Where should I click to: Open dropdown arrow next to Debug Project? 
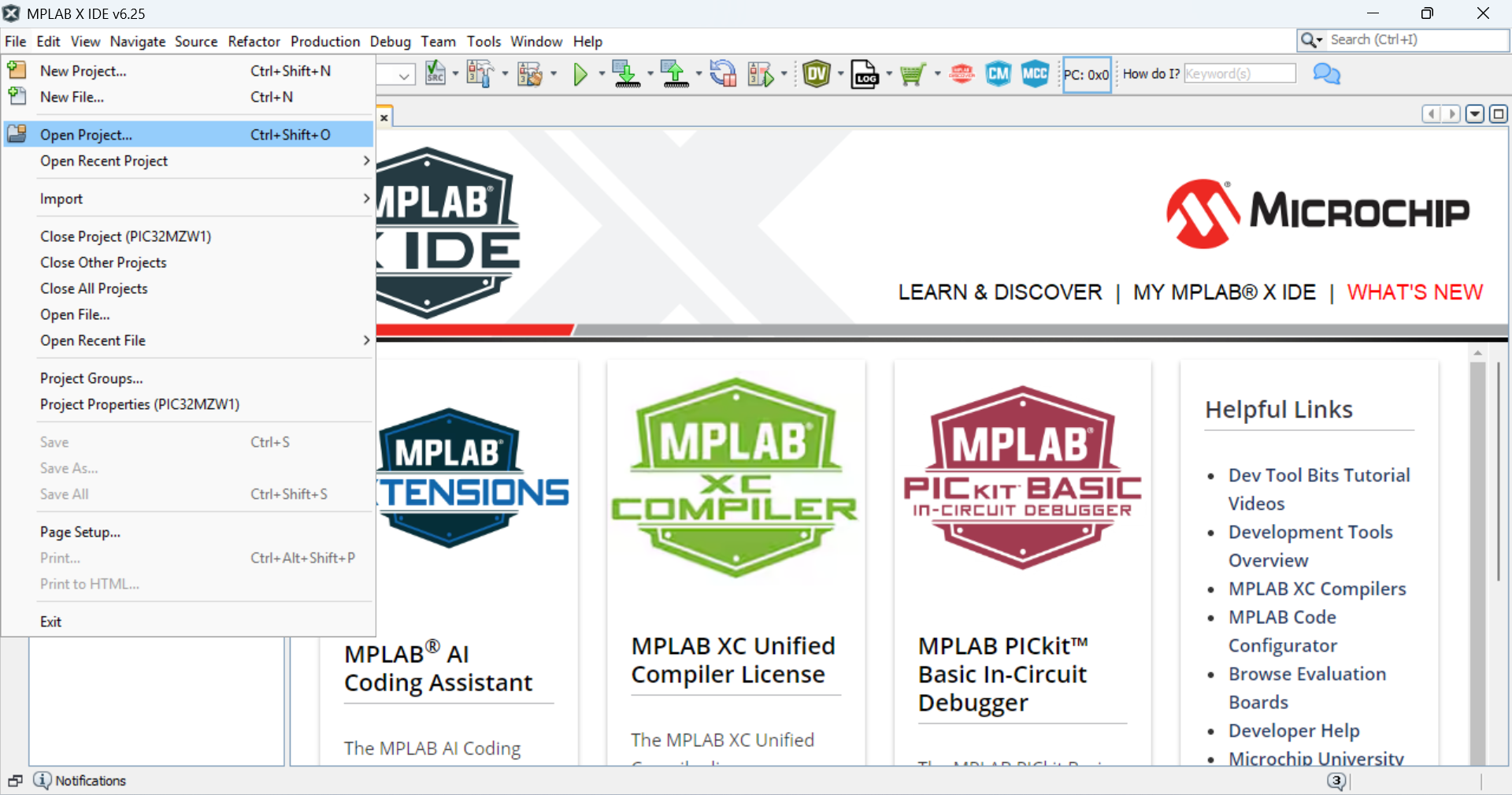(x=784, y=74)
